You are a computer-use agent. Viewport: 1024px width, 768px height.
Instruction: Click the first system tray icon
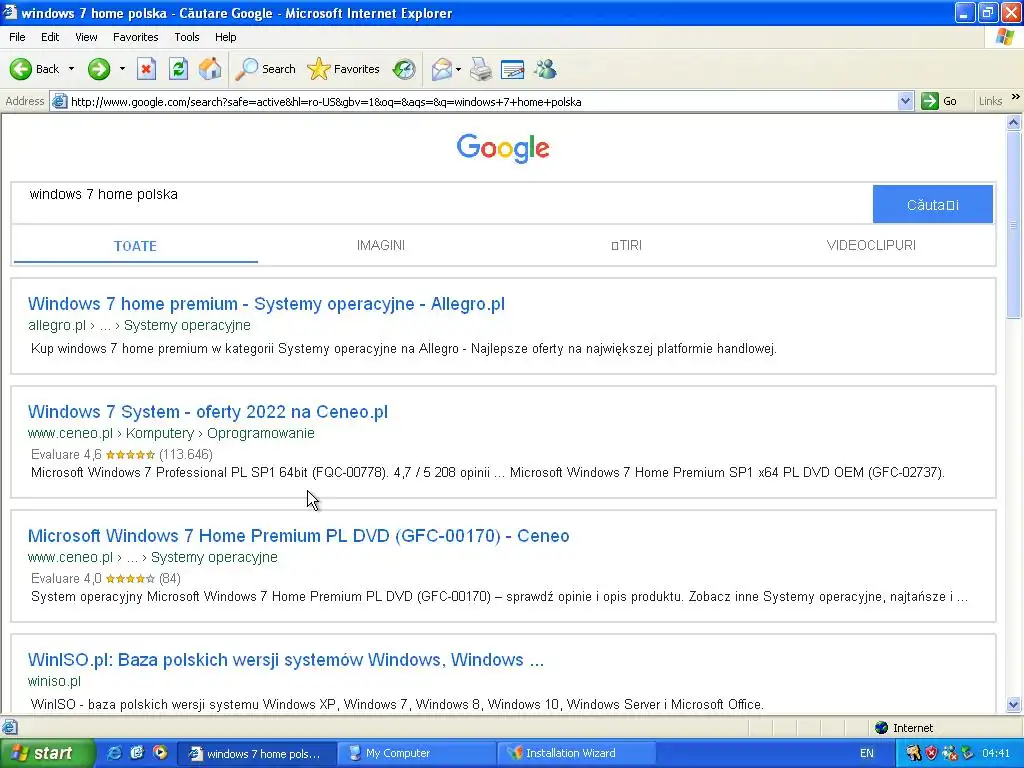[913, 753]
